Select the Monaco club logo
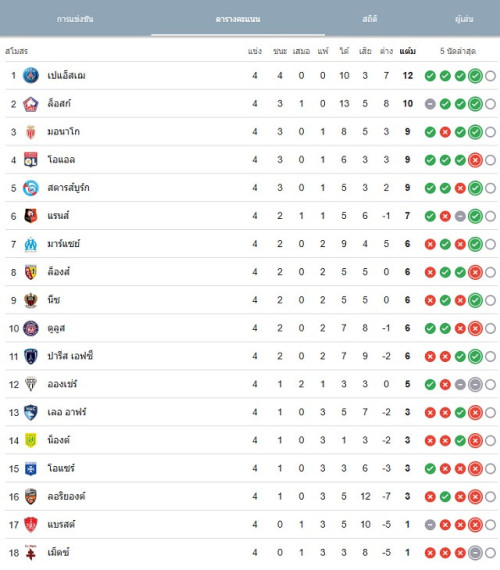This screenshot has height=570, width=500. 31,132
